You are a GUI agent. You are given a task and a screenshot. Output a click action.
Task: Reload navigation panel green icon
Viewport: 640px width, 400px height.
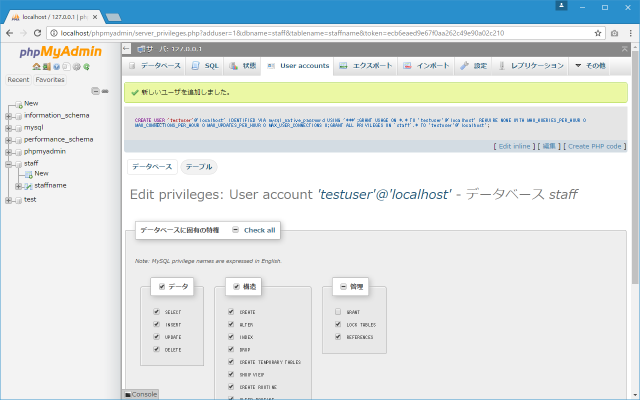[x=86, y=67]
